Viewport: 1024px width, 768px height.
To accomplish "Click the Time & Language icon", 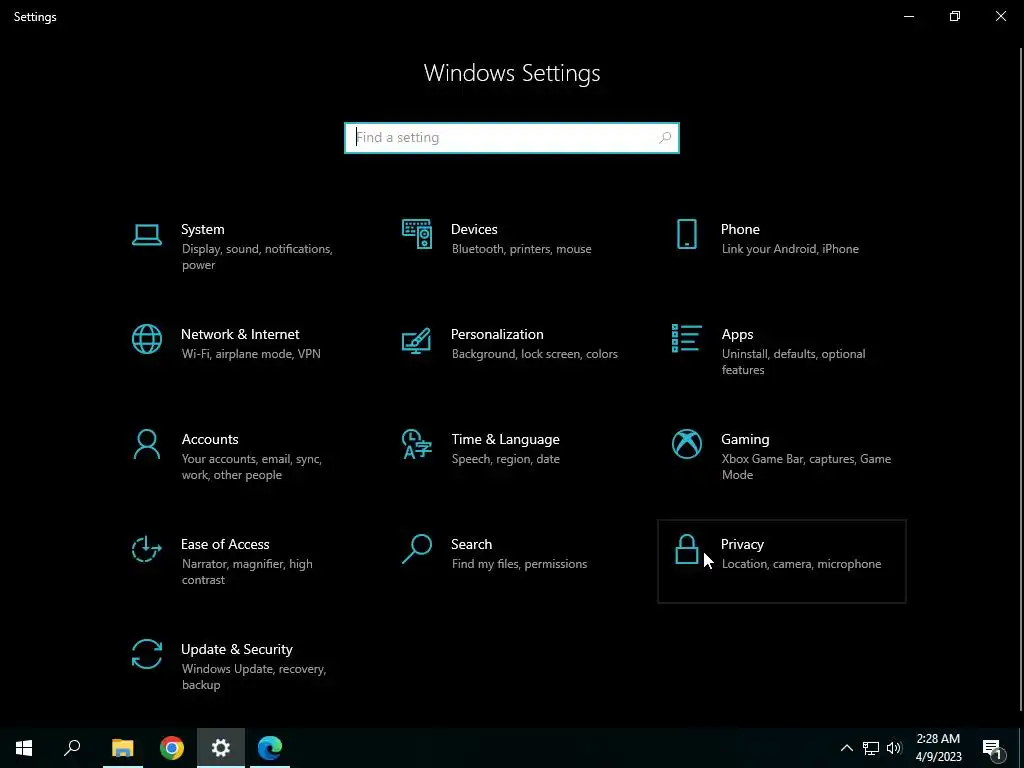I will pyautogui.click(x=417, y=445).
